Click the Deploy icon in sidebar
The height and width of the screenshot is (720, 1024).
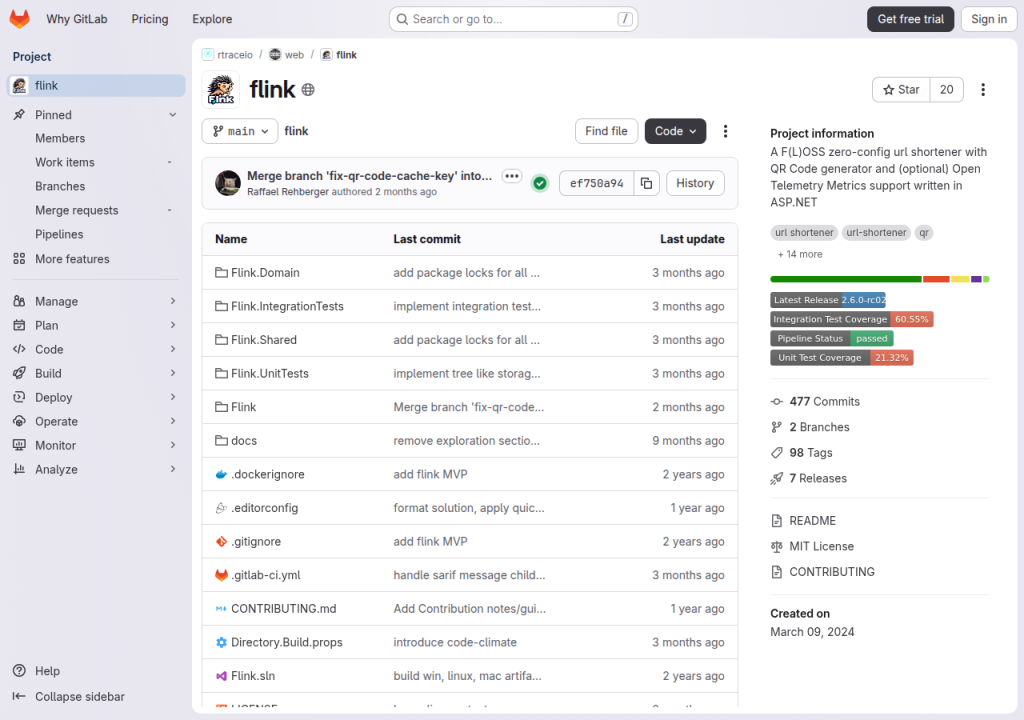pos(19,397)
